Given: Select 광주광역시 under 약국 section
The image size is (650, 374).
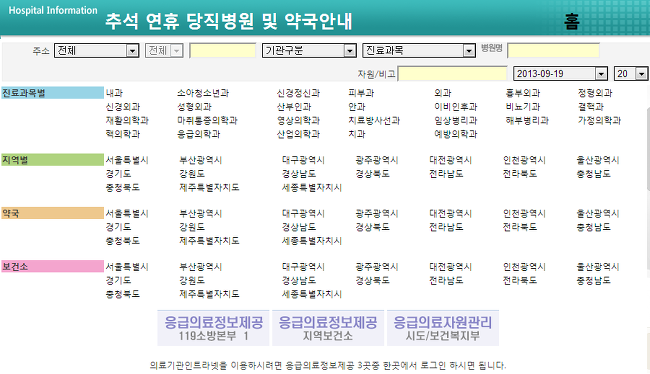Looking at the screenshot, I should click(377, 214).
